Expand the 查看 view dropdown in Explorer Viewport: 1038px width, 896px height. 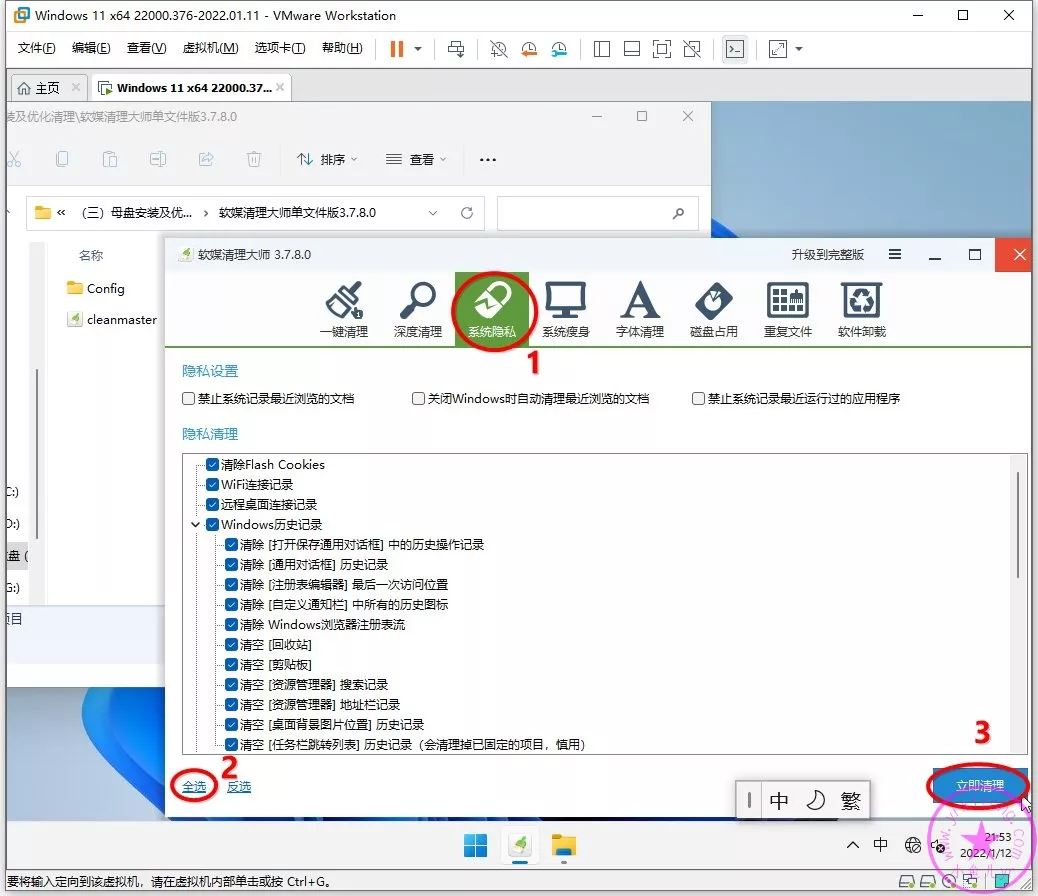click(x=416, y=159)
